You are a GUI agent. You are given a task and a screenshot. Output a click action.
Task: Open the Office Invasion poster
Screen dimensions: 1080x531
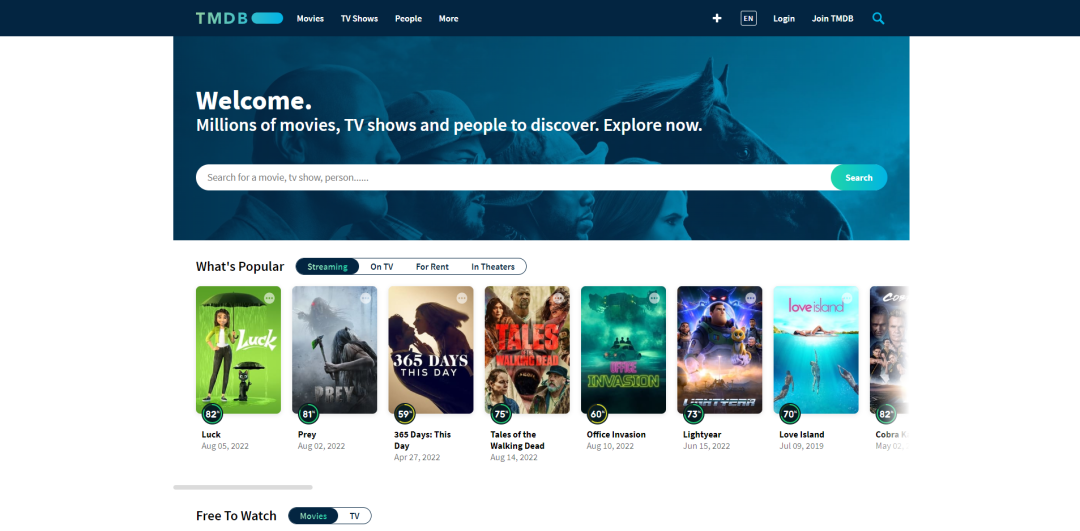pyautogui.click(x=623, y=350)
